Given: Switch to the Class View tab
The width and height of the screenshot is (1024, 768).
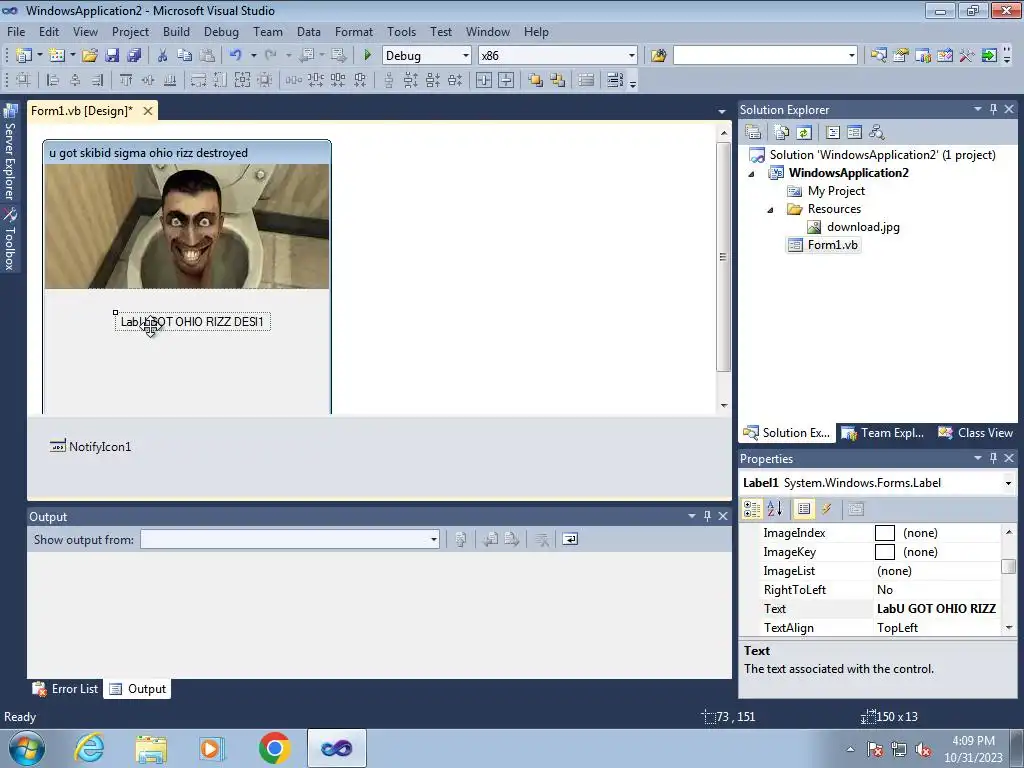Looking at the screenshot, I should pyautogui.click(x=976, y=433).
